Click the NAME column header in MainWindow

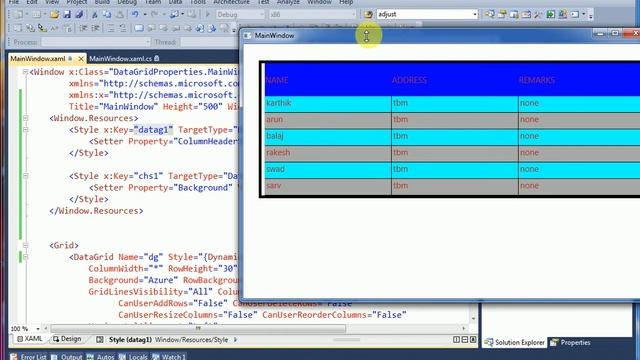(x=328, y=80)
